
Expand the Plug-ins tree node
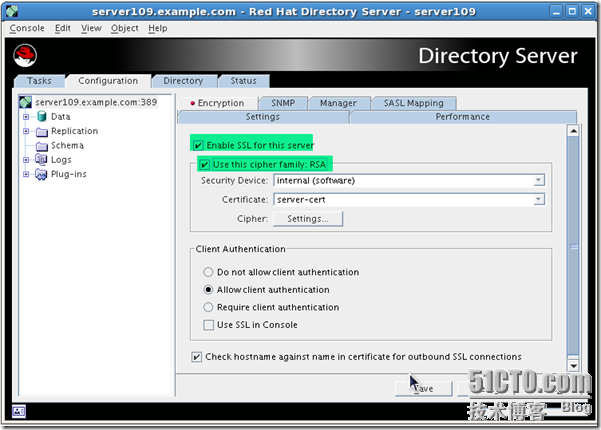pos(26,174)
